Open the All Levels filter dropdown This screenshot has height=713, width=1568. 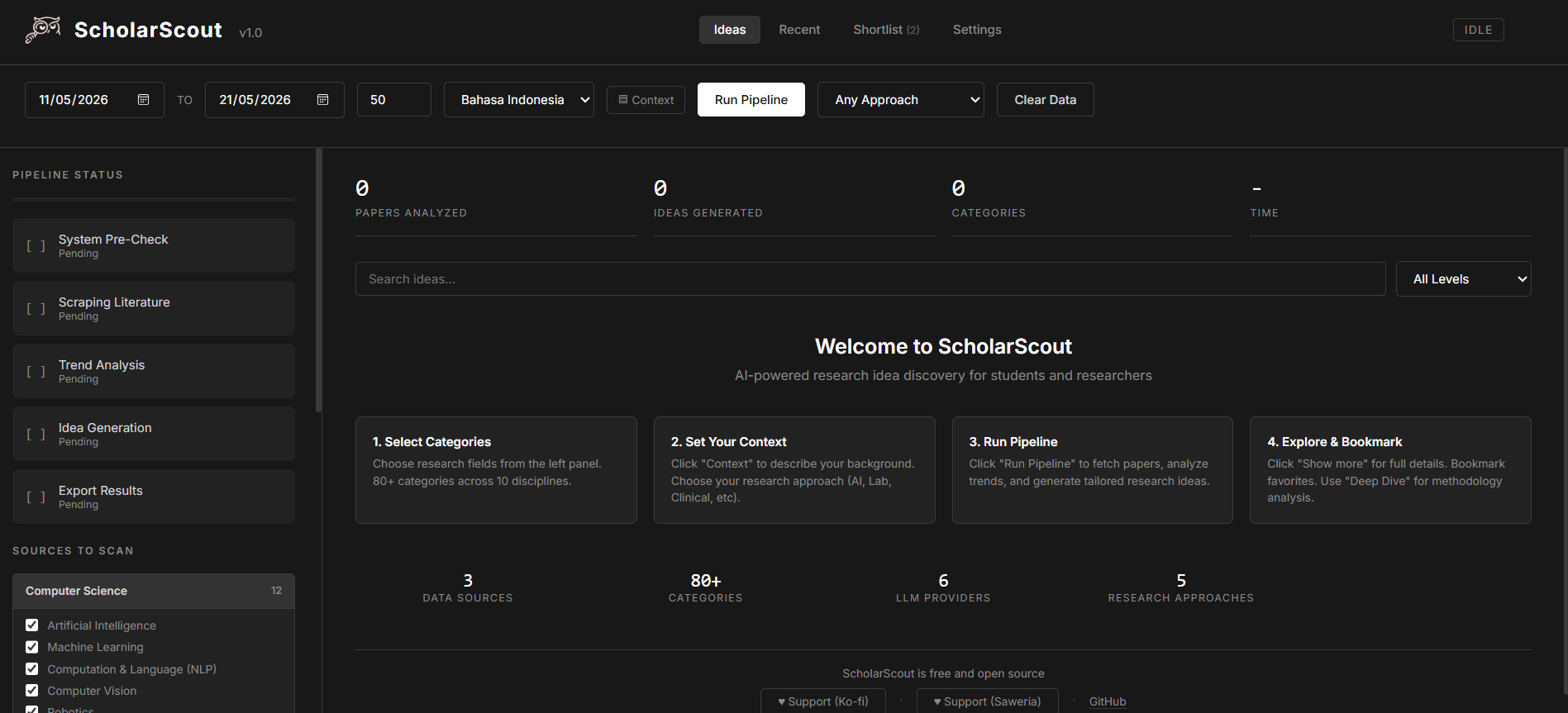[1464, 279]
